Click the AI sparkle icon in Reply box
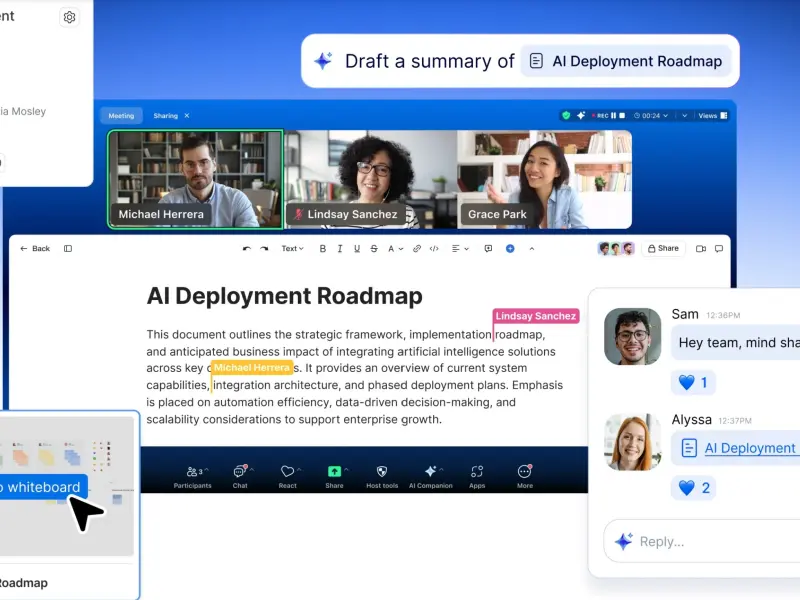 [x=623, y=541]
